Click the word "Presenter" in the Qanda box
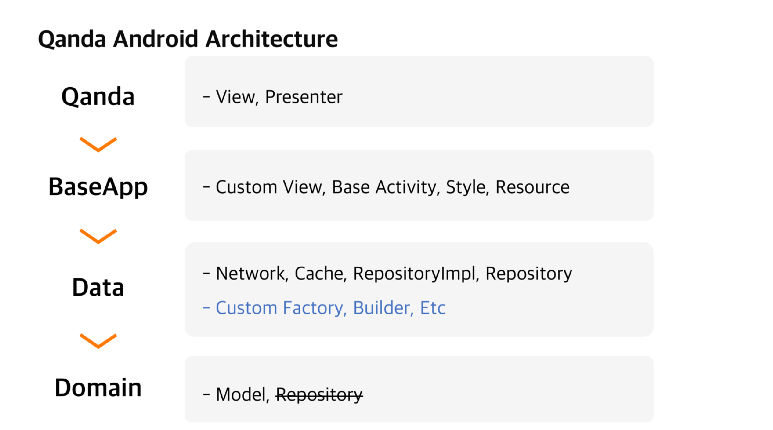The height and width of the screenshot is (430, 773). 304,97
